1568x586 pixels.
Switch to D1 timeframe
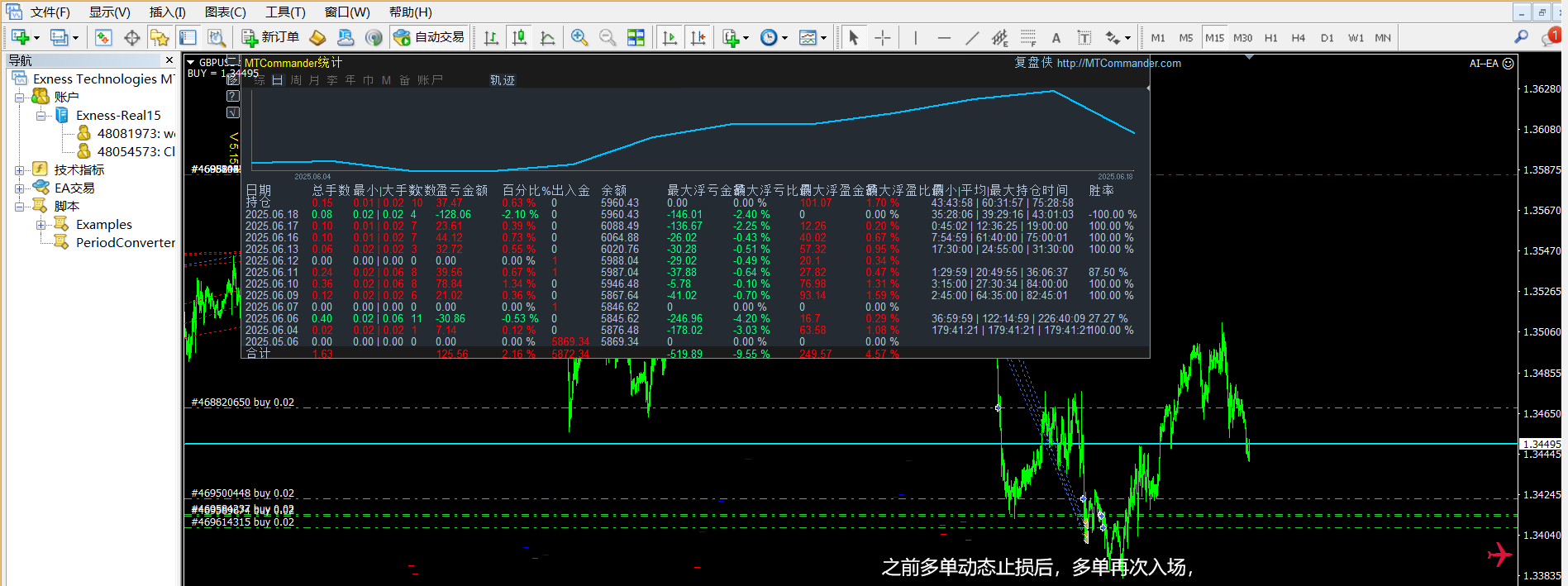click(x=1327, y=38)
